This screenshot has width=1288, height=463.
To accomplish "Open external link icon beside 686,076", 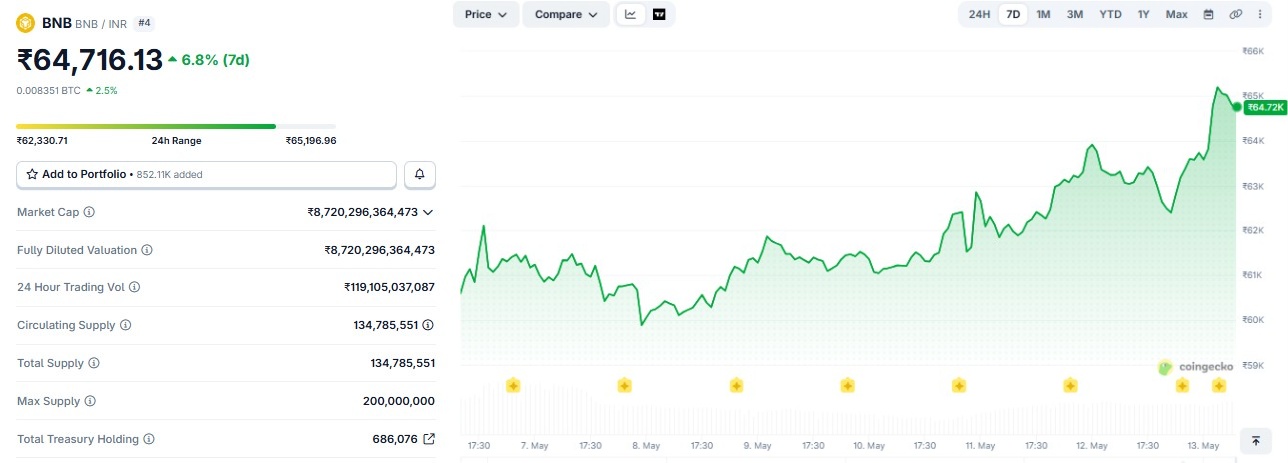I will [x=429, y=439].
